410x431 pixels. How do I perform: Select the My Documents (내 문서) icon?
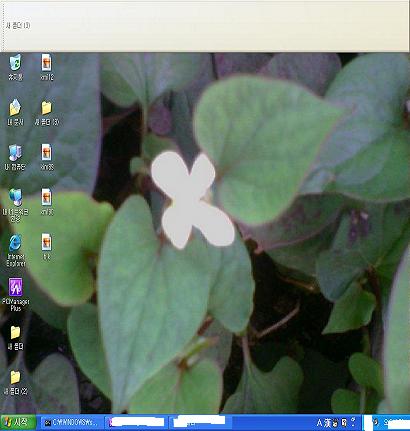(15, 112)
